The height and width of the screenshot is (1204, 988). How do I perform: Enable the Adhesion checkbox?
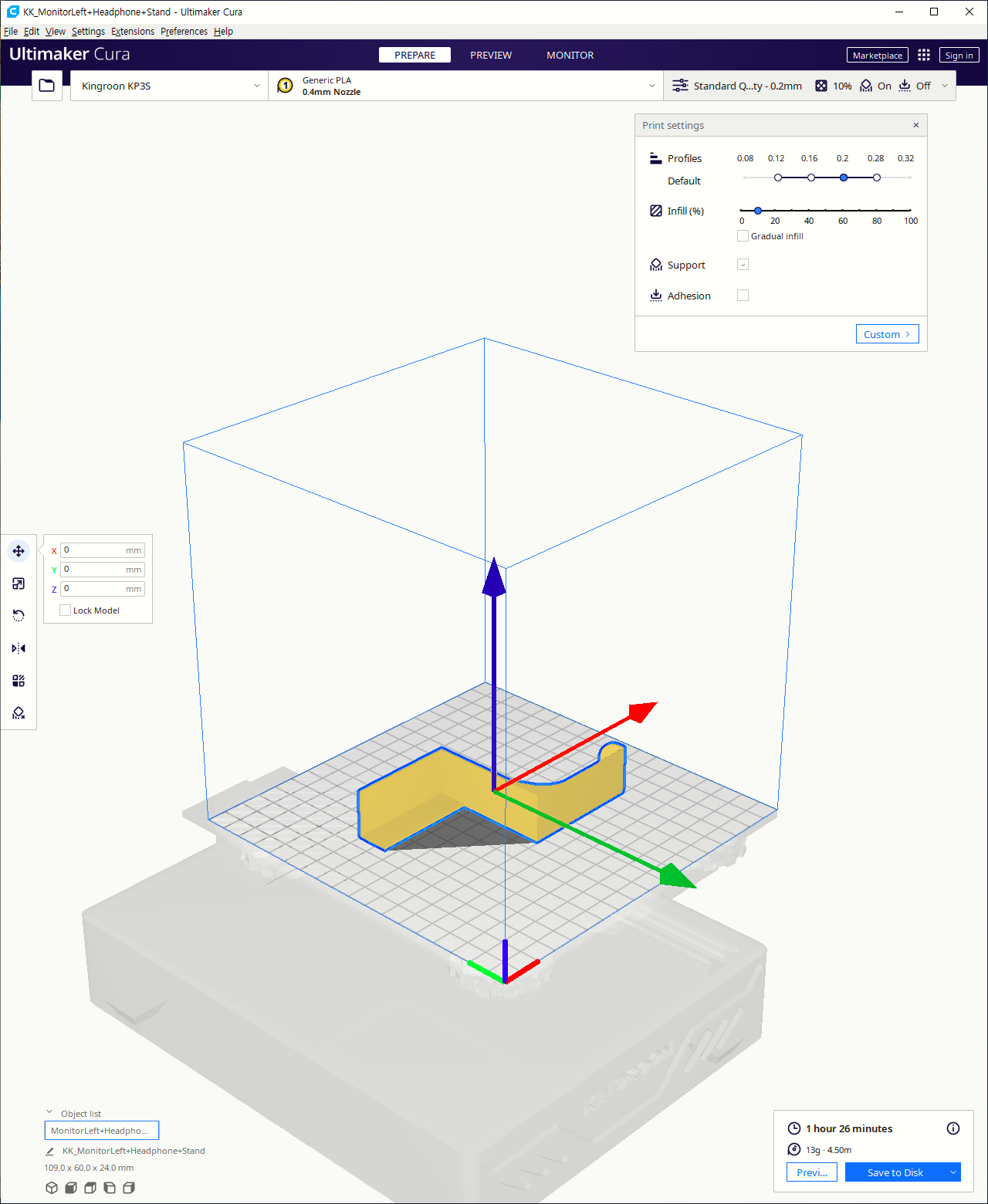743,296
